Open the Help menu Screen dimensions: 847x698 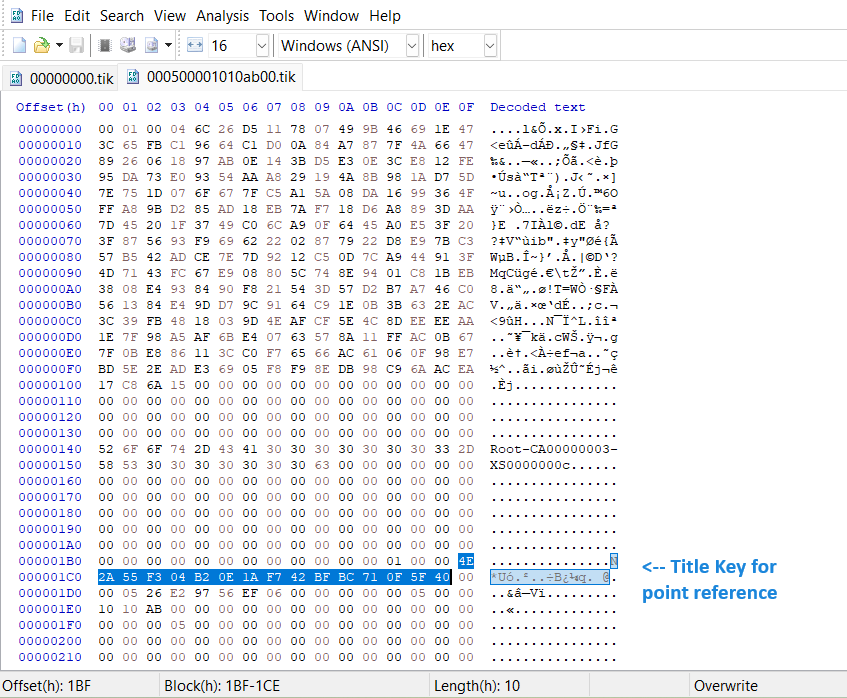click(x=385, y=16)
